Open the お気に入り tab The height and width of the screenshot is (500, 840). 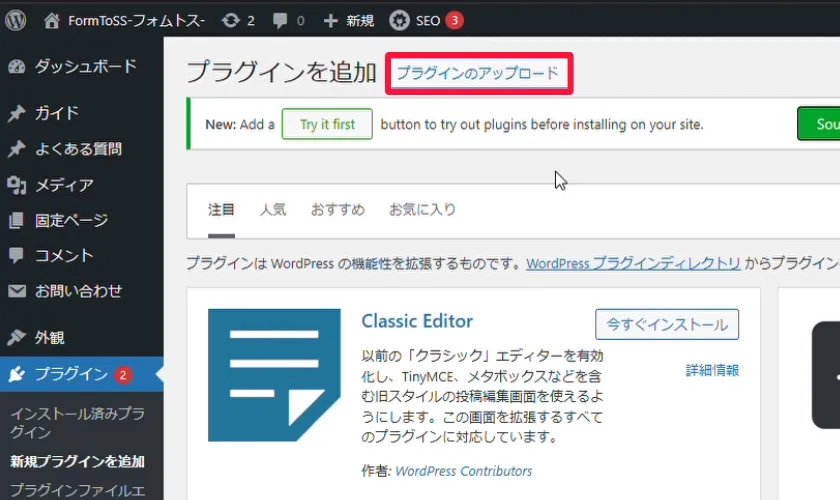(422, 210)
